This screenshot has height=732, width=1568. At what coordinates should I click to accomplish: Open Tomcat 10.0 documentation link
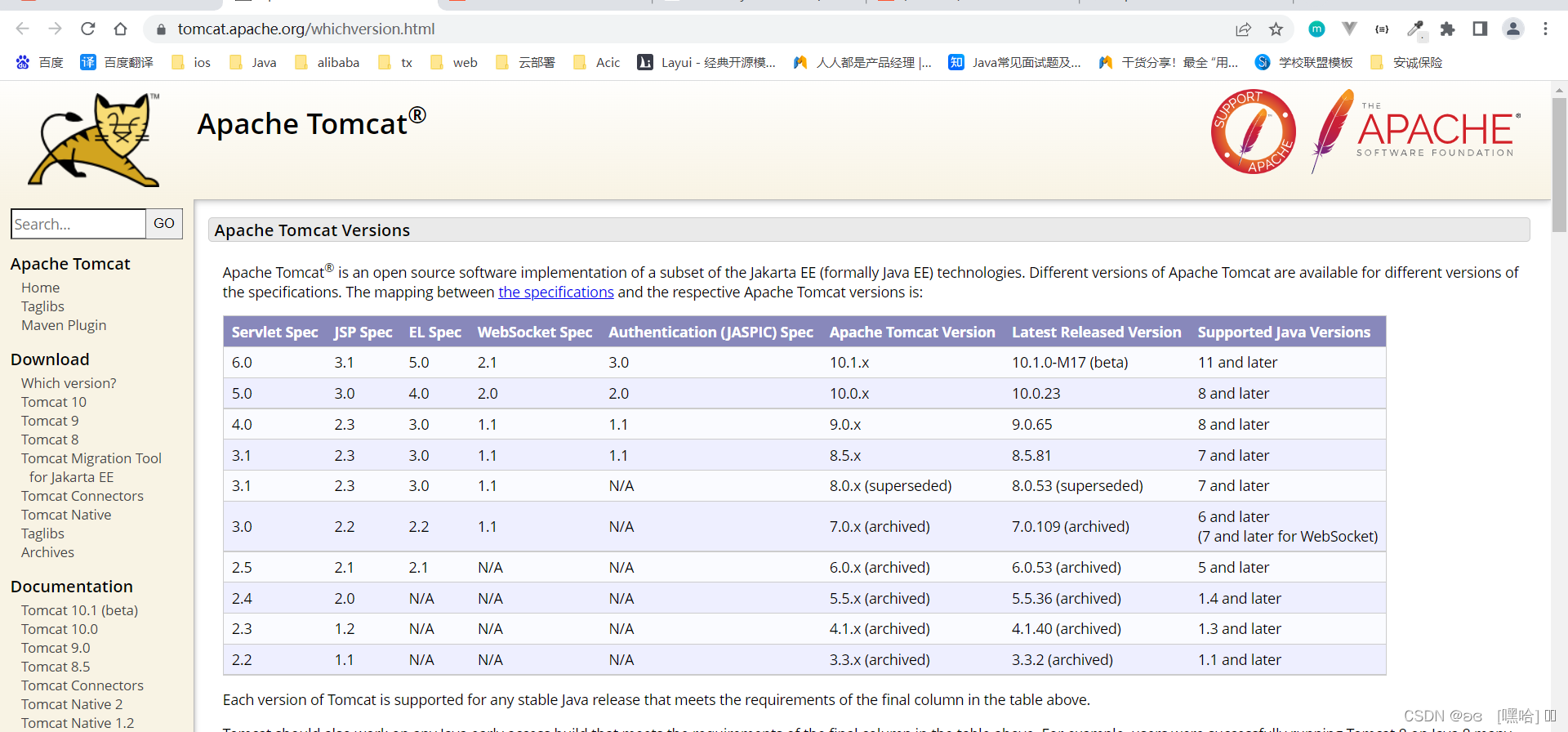point(60,629)
